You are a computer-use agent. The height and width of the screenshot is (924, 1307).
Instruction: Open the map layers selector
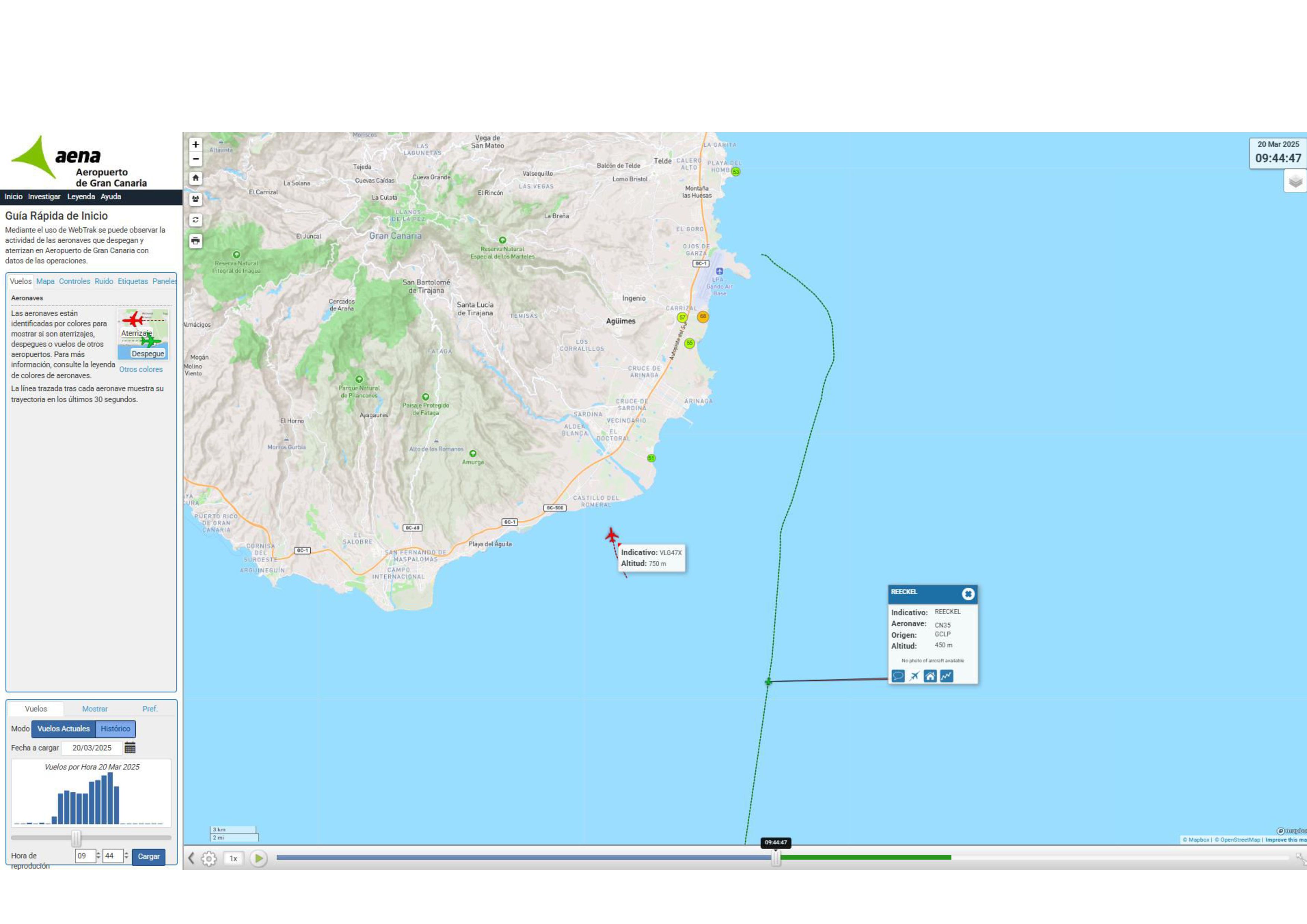point(1295,181)
